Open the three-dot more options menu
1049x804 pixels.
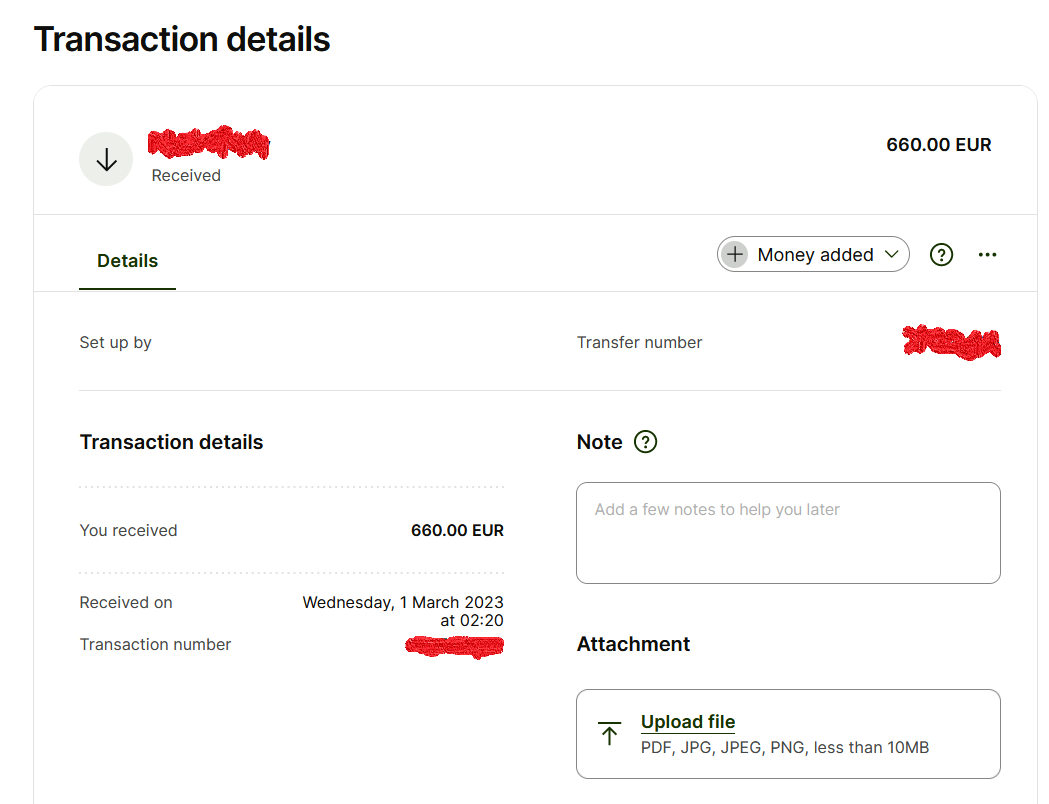(x=988, y=255)
